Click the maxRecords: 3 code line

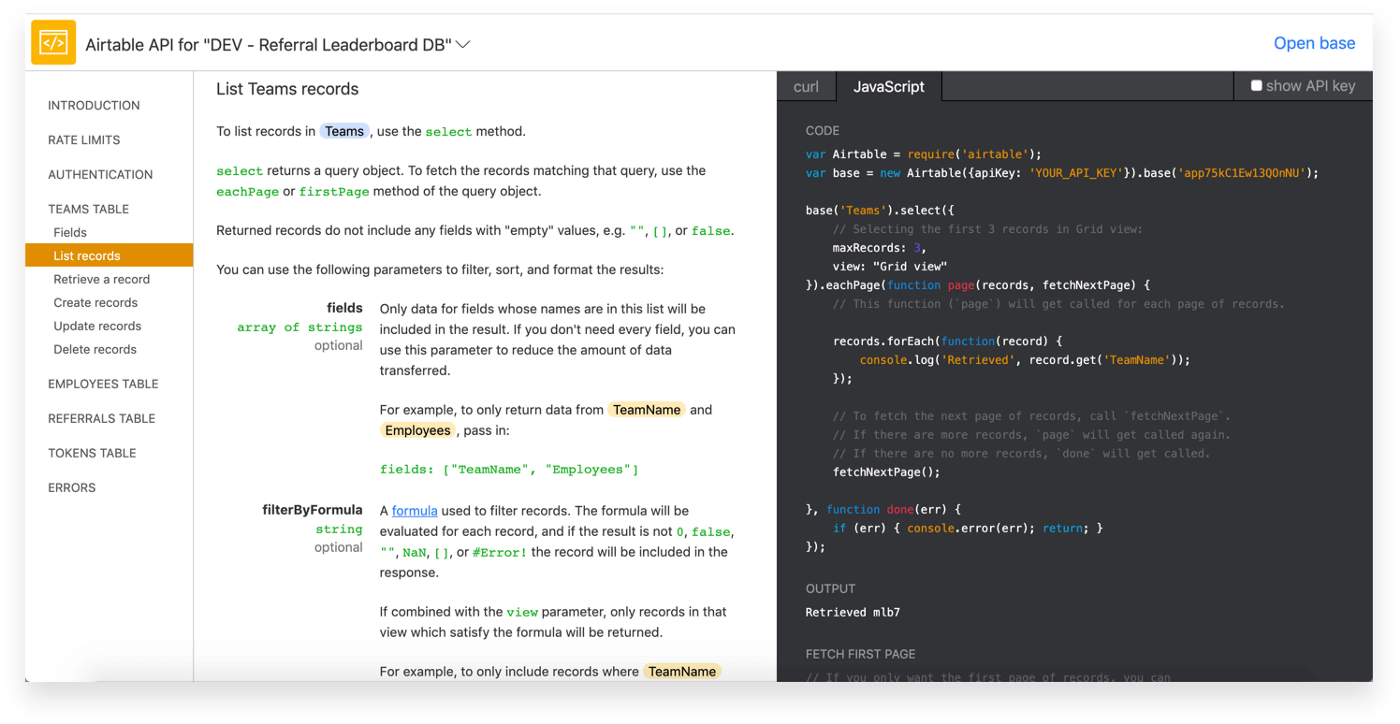880,248
